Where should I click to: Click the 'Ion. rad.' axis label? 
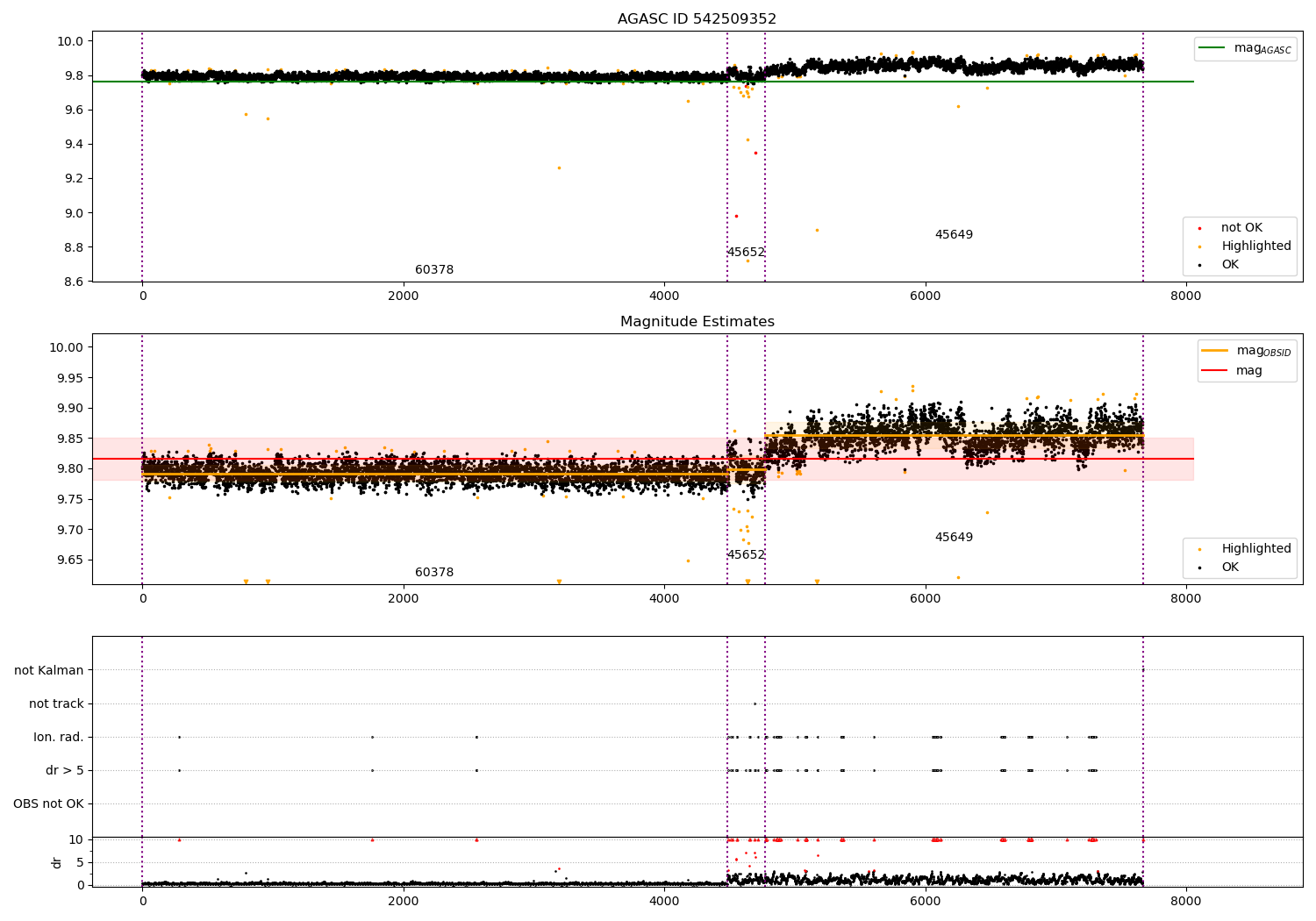coord(59,738)
